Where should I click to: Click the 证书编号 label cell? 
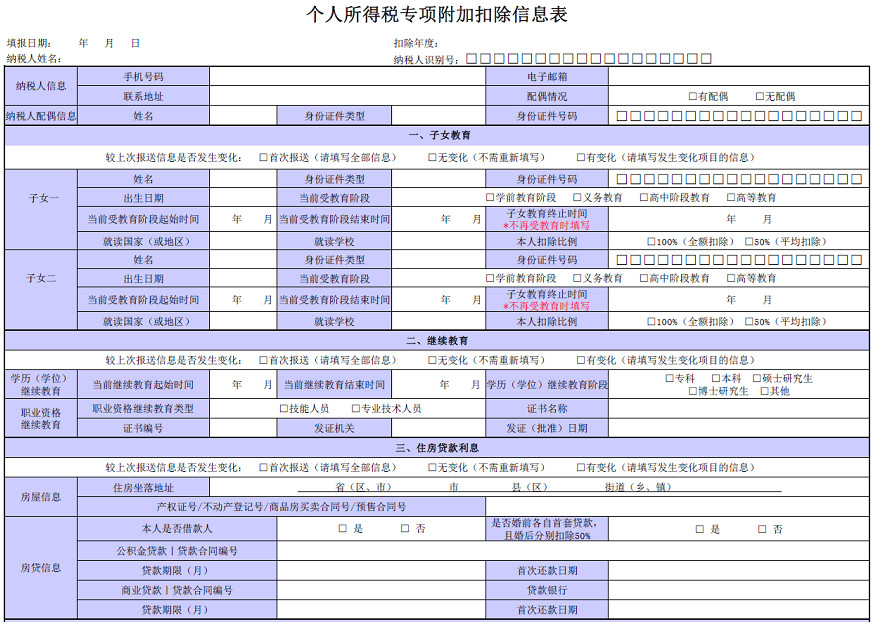click(x=143, y=428)
